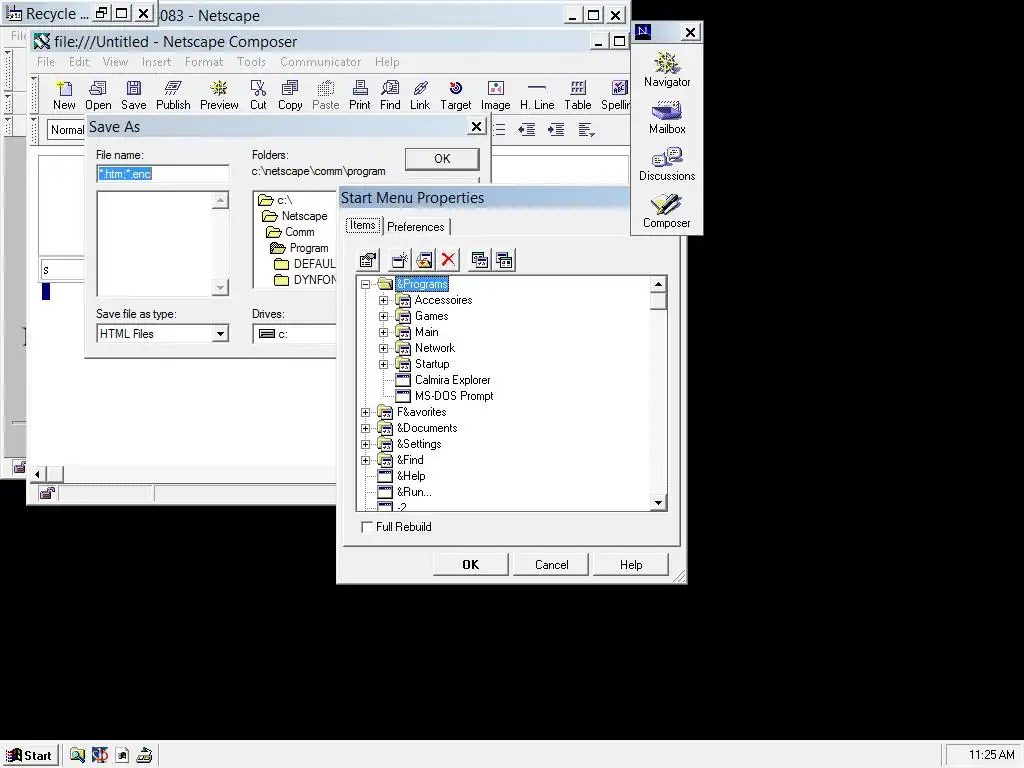Viewport: 1024px width, 768px height.
Task: Click the Find icon in Composer toolbar
Action: click(x=390, y=95)
